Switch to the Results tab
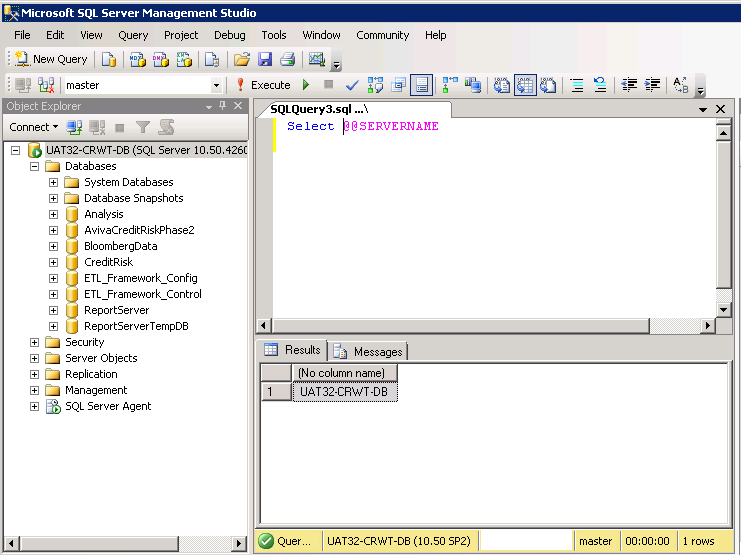Image resolution: width=741 pixels, height=555 pixels. (x=292, y=350)
